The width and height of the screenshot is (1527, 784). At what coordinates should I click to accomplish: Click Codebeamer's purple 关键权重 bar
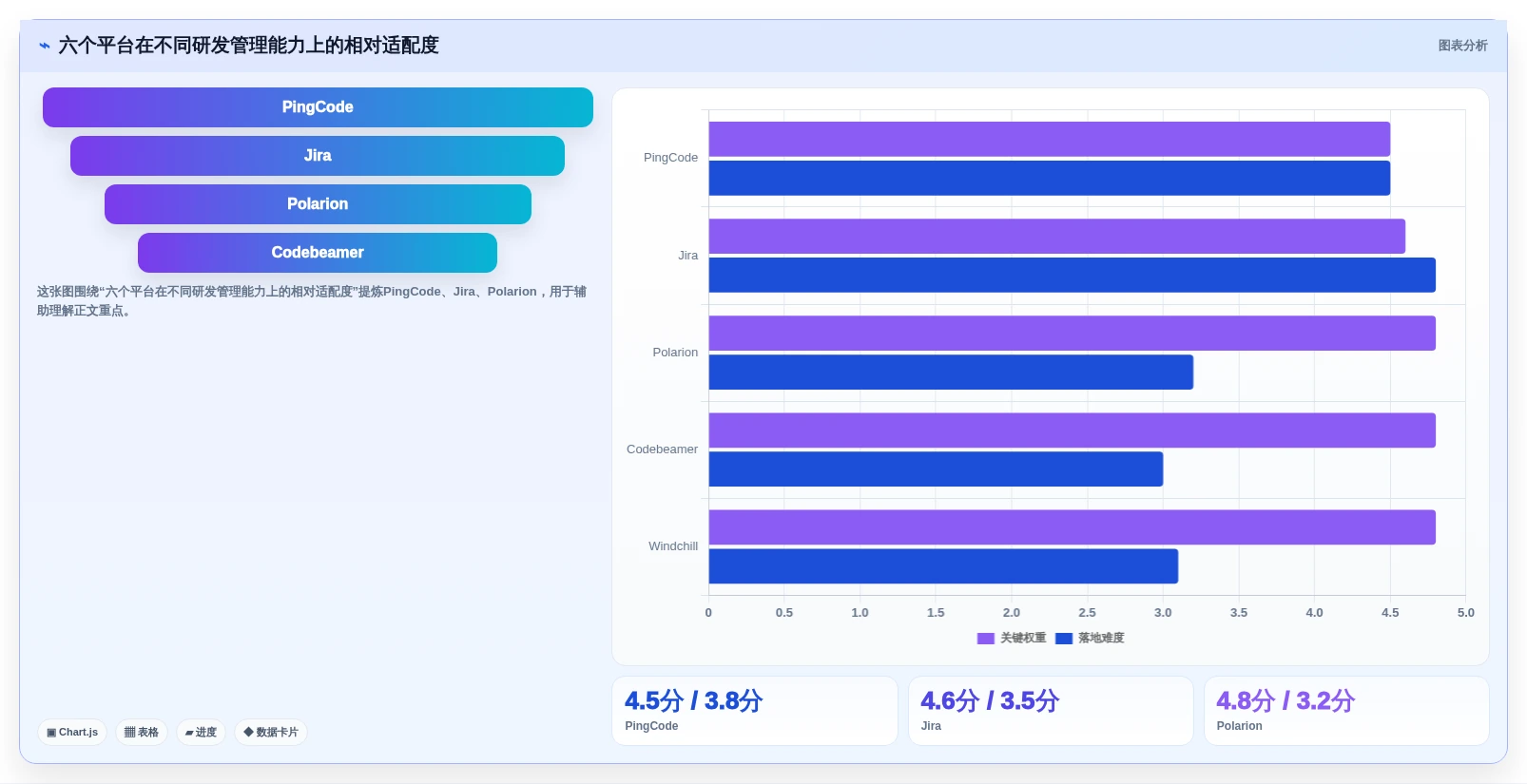1073,430
